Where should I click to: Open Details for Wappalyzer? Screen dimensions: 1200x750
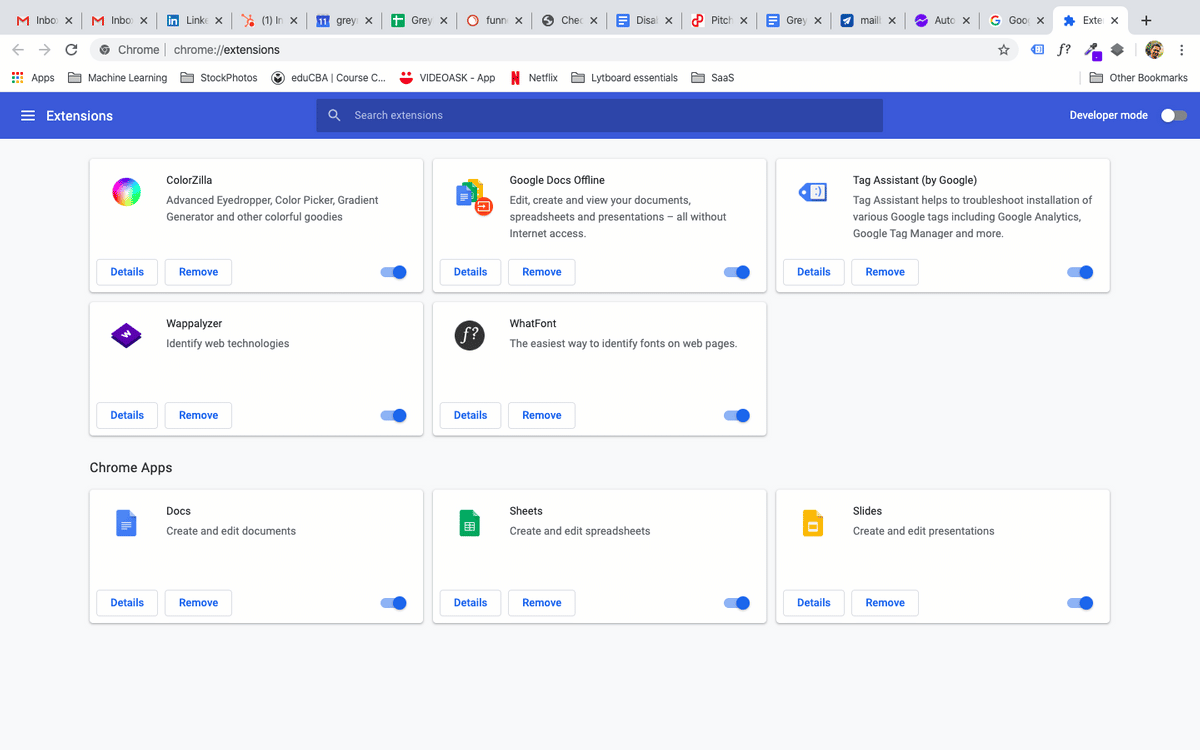pos(126,414)
